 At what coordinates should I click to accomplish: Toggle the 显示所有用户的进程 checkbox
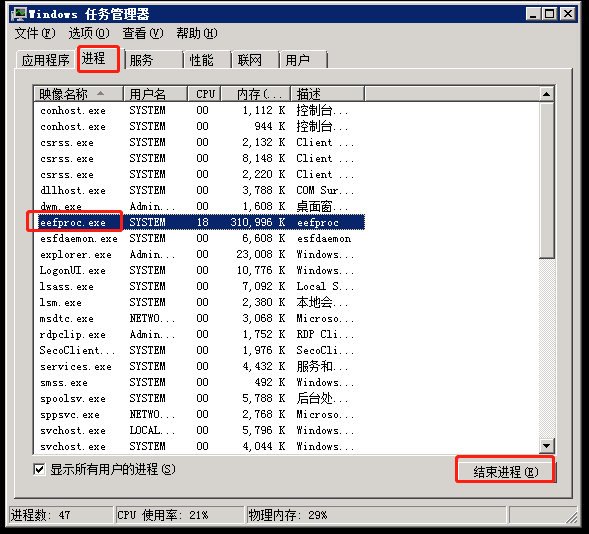click(x=39, y=469)
